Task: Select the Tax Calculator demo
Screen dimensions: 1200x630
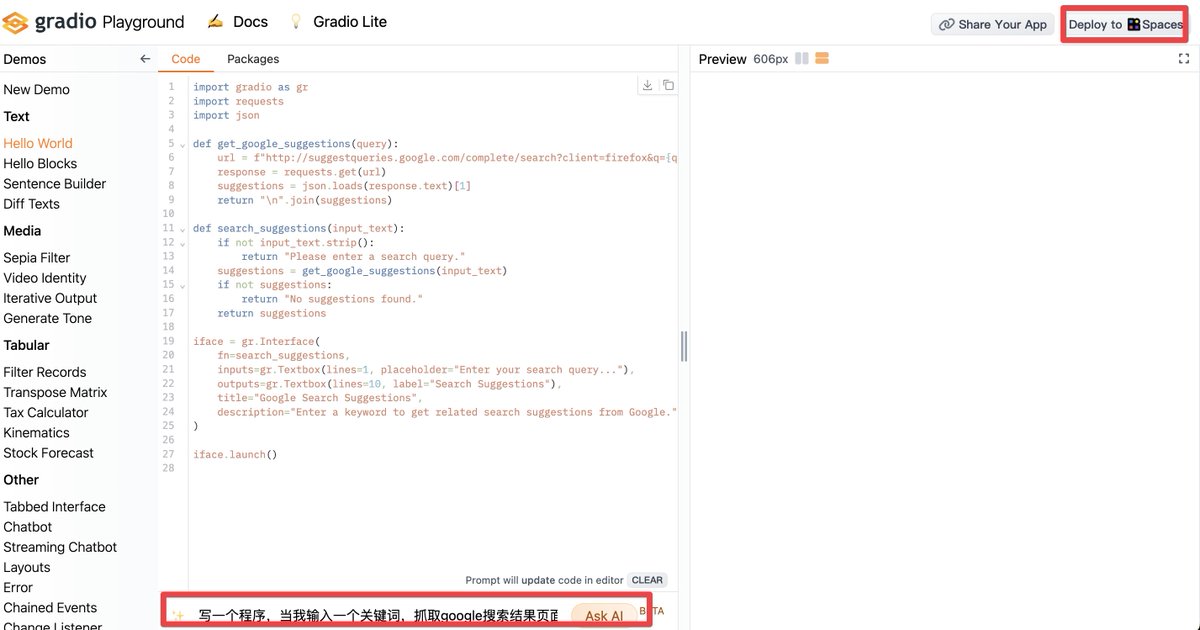Action: [46, 412]
